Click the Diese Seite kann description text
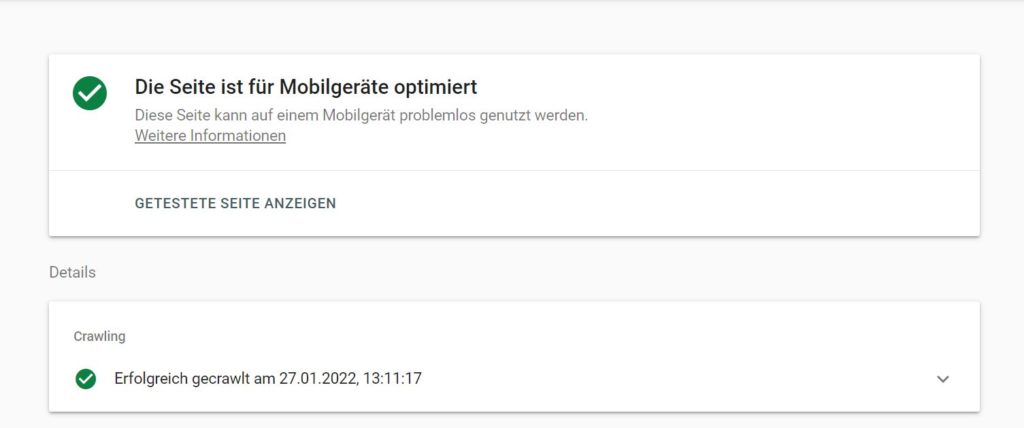This screenshot has width=1024, height=428. pyautogui.click(x=361, y=116)
